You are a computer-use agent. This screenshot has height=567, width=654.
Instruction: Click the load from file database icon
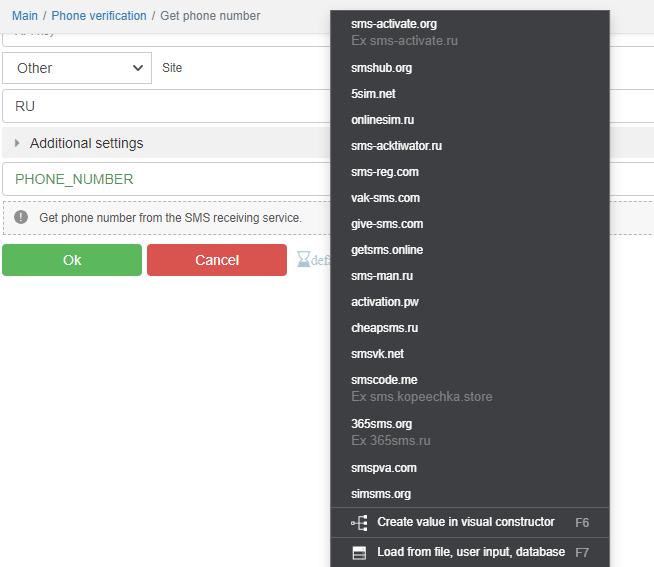tap(359, 553)
